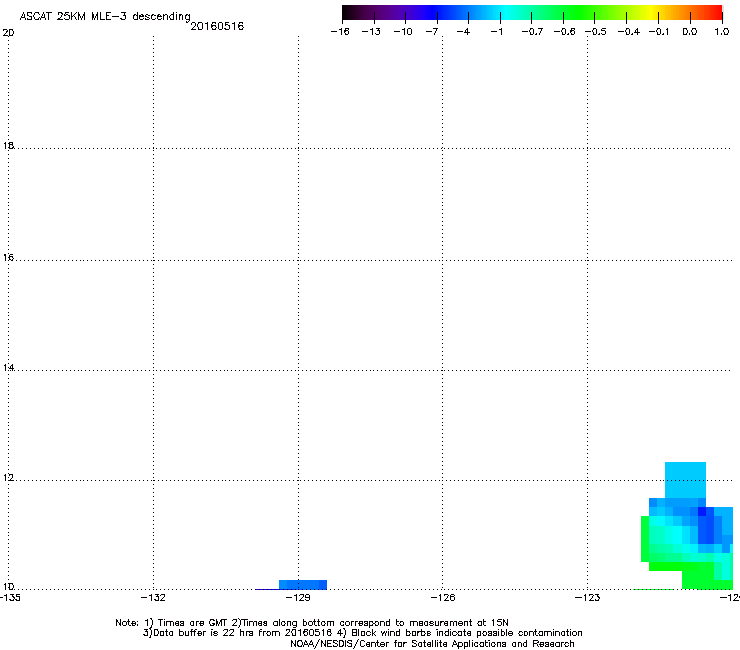Image resolution: width=740 pixels, height=650 pixels.
Task: Click the light blue data block above 12N
Action: coord(685,480)
